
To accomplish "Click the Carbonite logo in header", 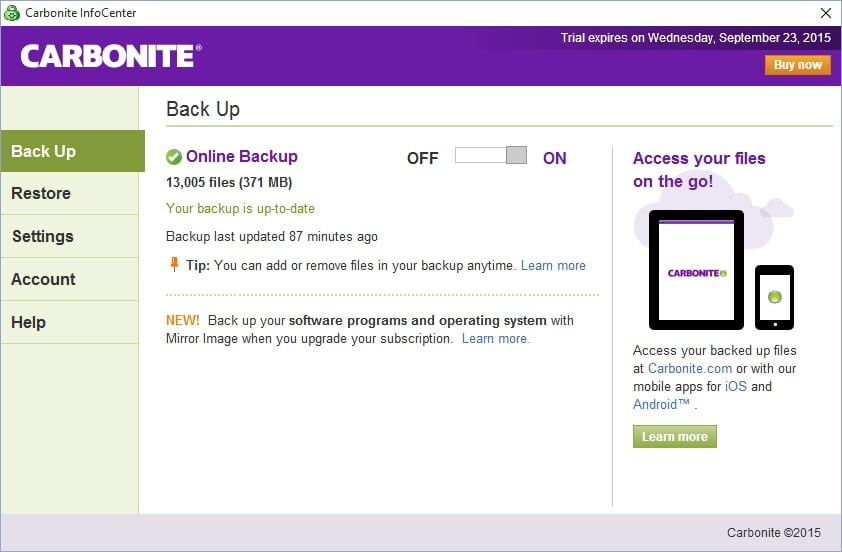I will point(111,55).
